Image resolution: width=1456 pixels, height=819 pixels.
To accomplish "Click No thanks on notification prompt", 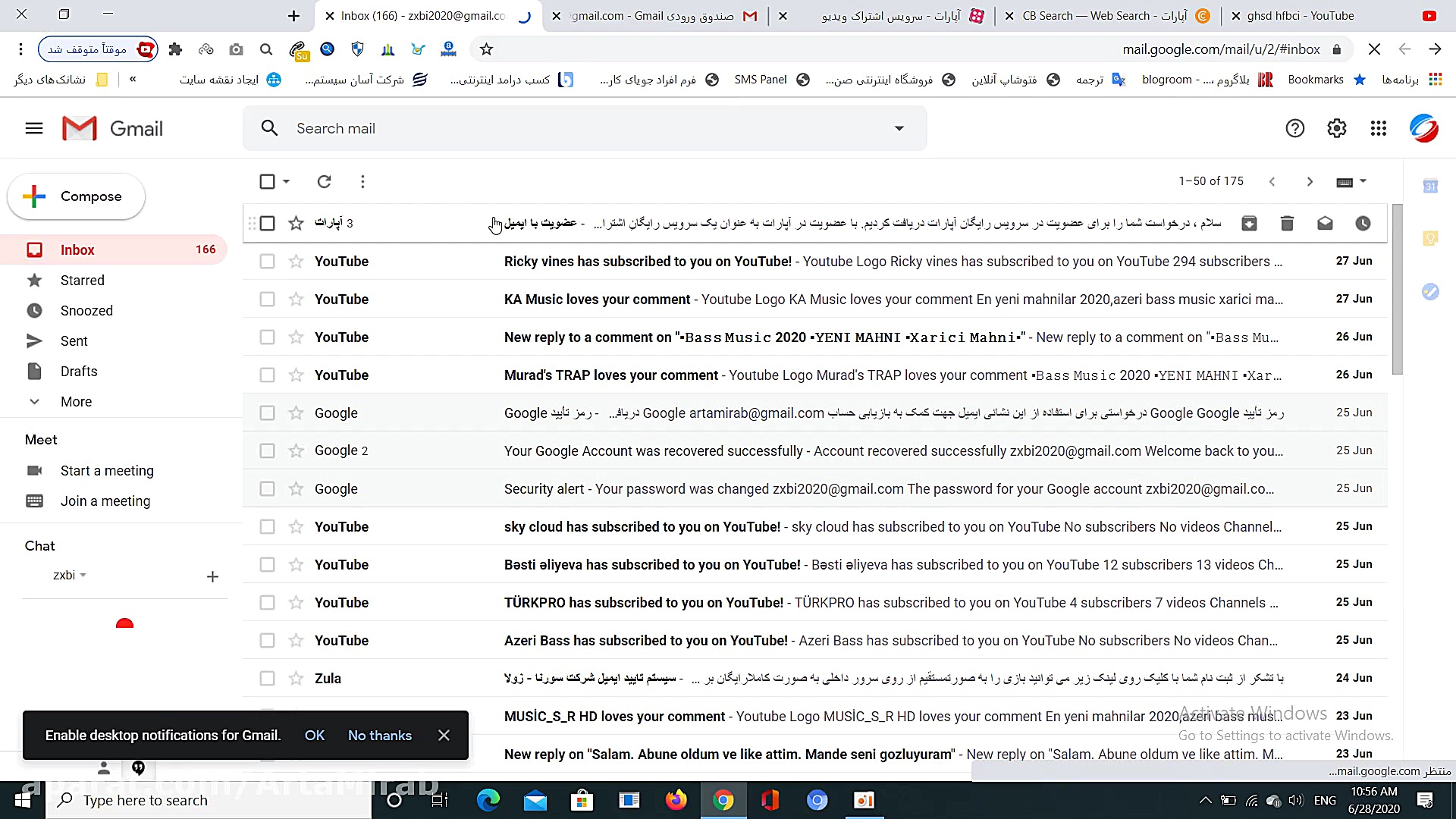I will (x=379, y=735).
